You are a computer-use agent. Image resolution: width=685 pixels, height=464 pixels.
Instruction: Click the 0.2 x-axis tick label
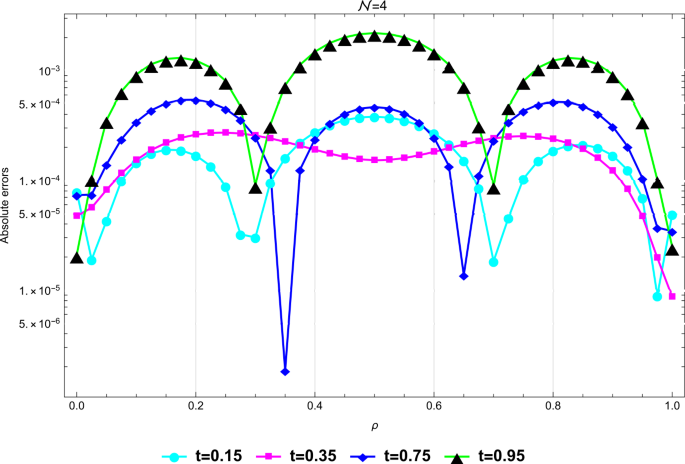point(195,407)
